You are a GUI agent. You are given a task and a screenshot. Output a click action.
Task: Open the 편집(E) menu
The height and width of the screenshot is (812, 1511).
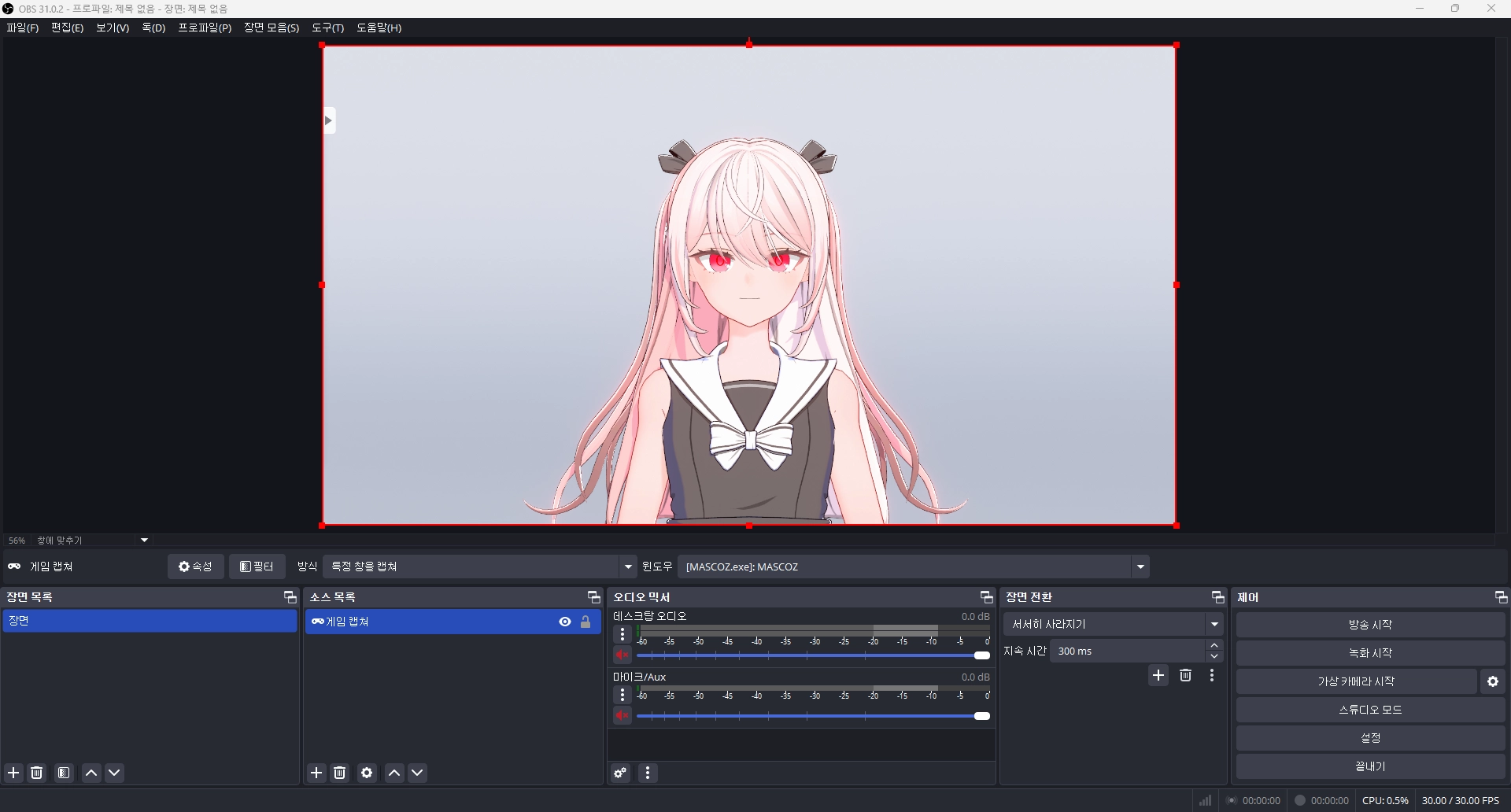(x=68, y=28)
